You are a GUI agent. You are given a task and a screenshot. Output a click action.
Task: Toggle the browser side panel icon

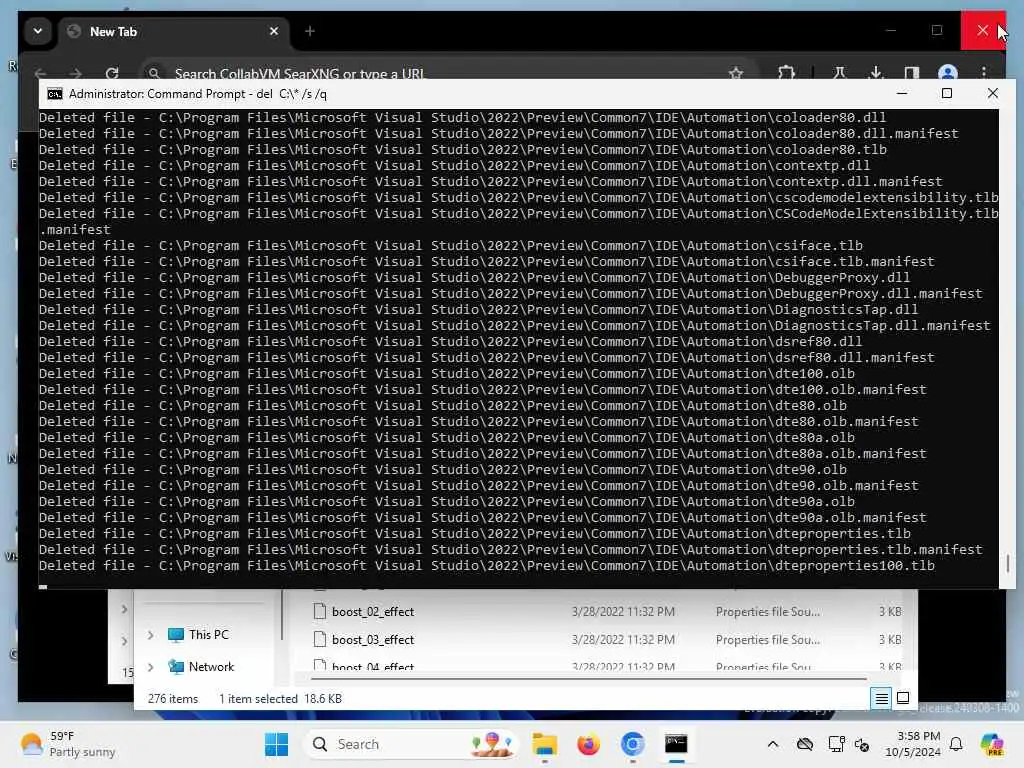pyautogui.click(x=912, y=73)
